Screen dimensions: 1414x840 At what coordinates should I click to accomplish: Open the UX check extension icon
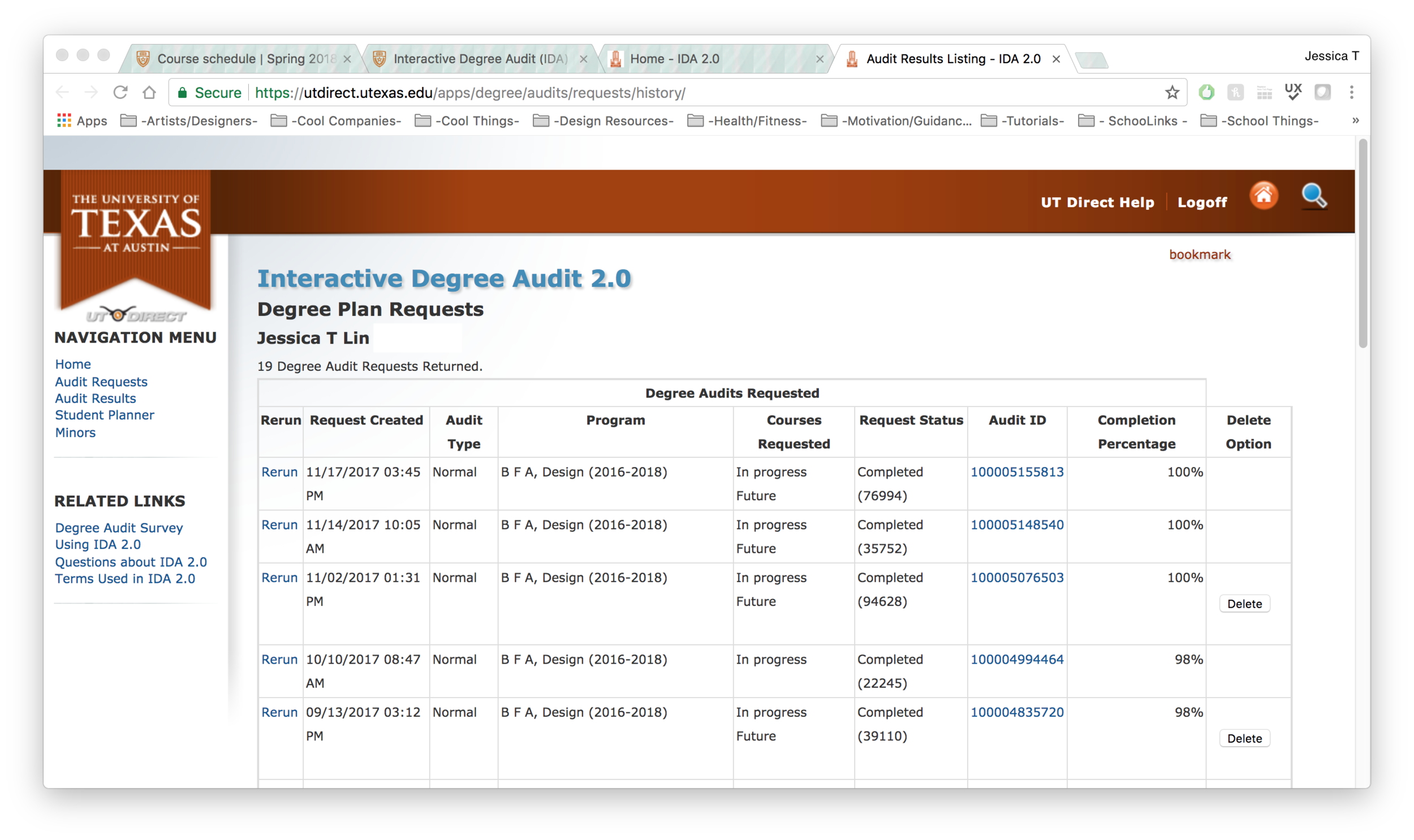[1294, 92]
